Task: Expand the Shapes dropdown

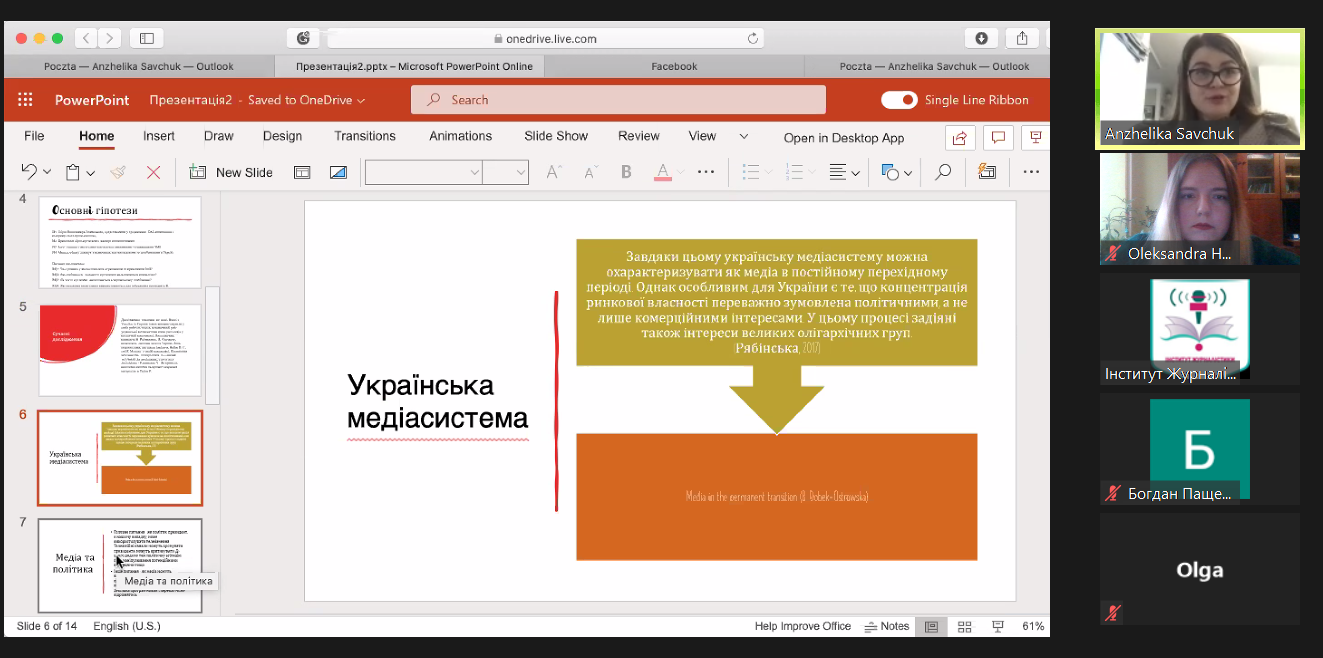Action: click(x=907, y=173)
